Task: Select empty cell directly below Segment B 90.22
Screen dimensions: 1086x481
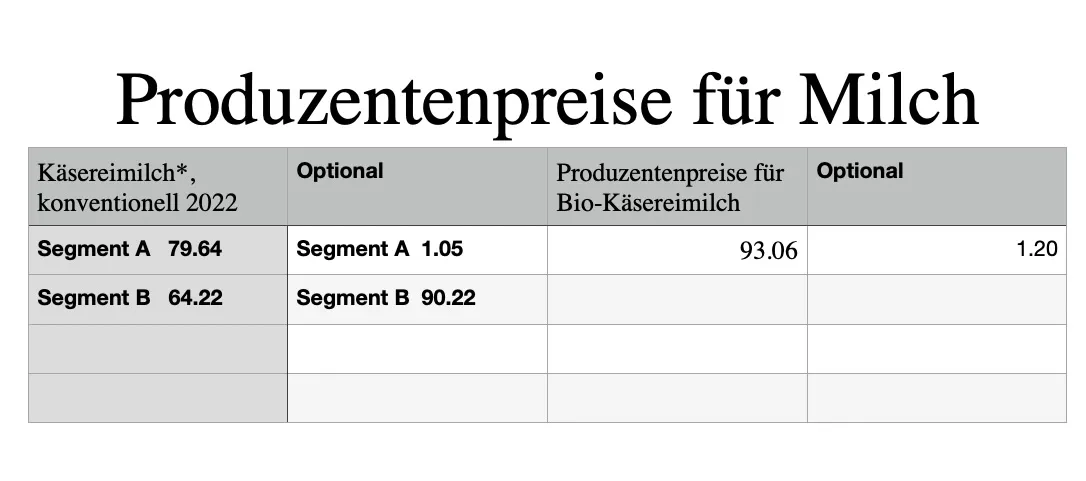Action: (417, 348)
